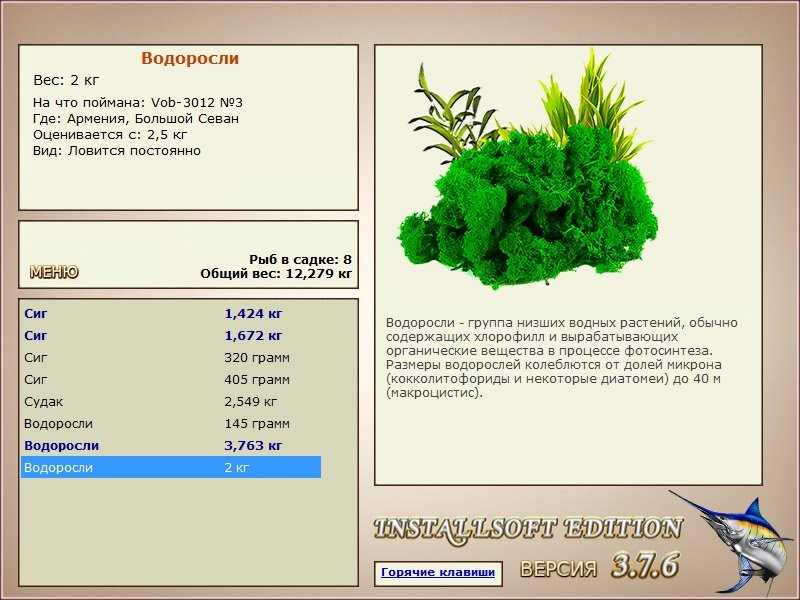Click the Водоросли title heading
Image resolution: width=800 pixels, height=600 pixels.
(190, 58)
